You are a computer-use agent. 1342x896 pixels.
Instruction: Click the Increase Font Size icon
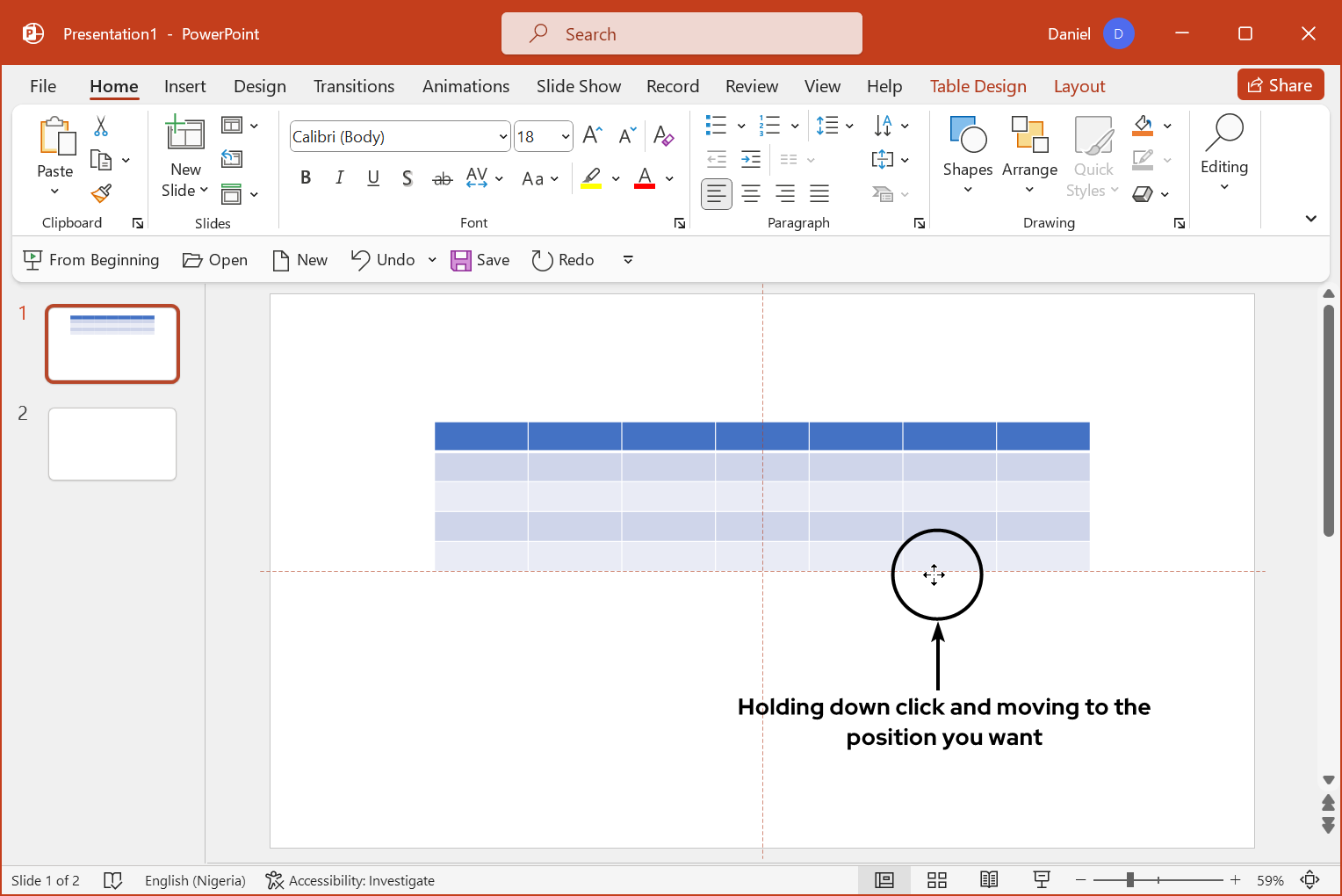tap(593, 135)
